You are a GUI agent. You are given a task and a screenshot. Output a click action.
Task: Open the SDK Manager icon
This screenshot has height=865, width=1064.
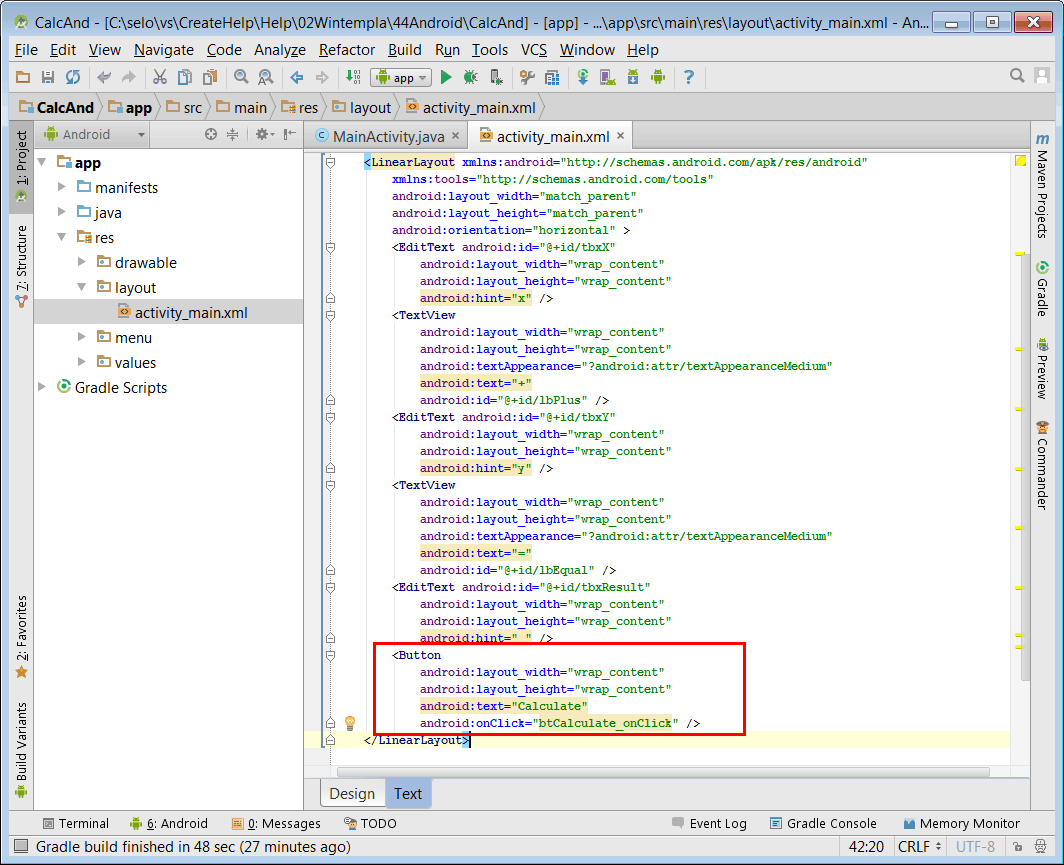pyautogui.click(x=633, y=77)
